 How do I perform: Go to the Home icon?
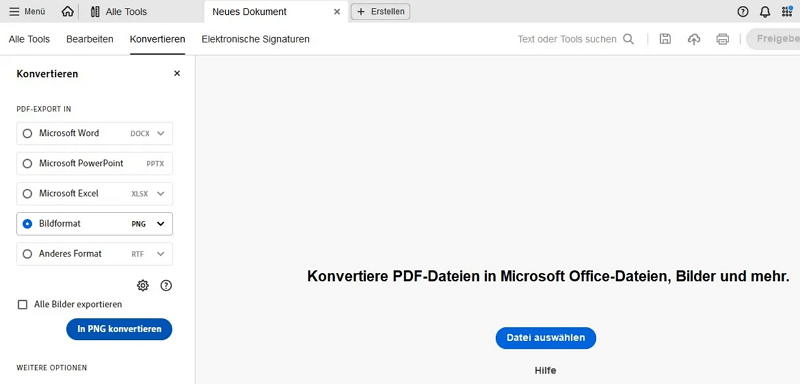[x=67, y=11]
